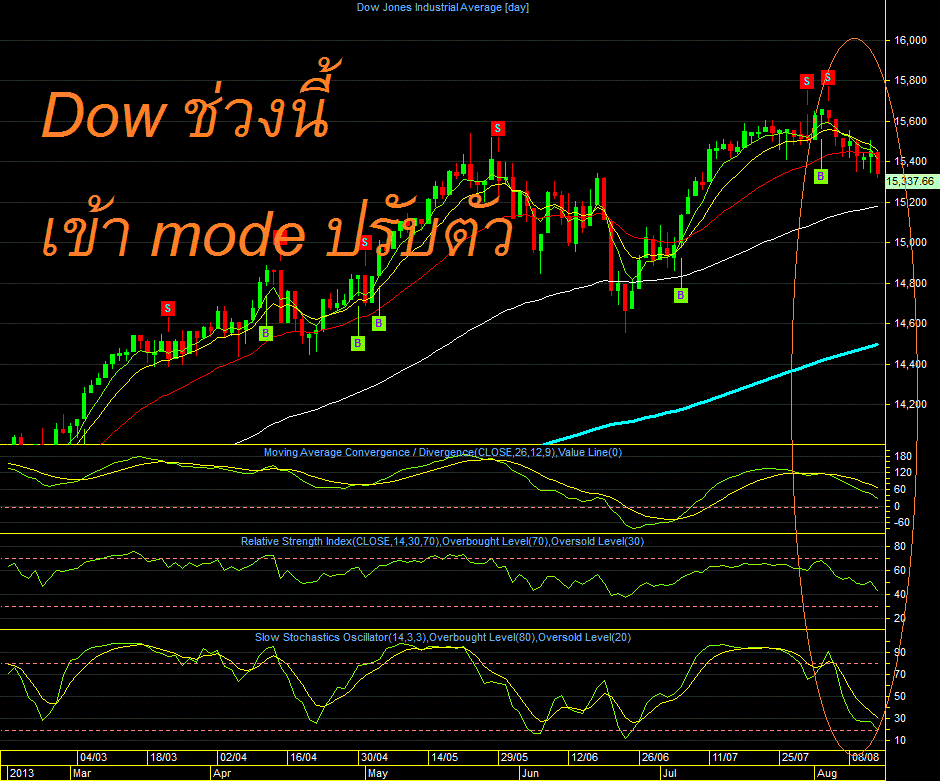Click the 16,000 price axis label
The width and height of the screenshot is (940, 781).
[910, 40]
